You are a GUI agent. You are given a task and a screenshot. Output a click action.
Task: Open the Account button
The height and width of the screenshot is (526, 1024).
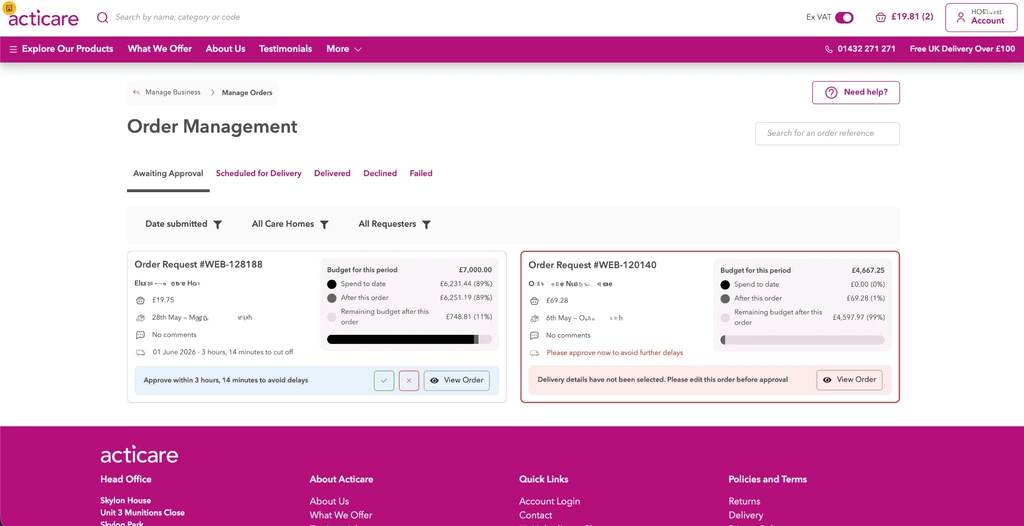coord(981,18)
